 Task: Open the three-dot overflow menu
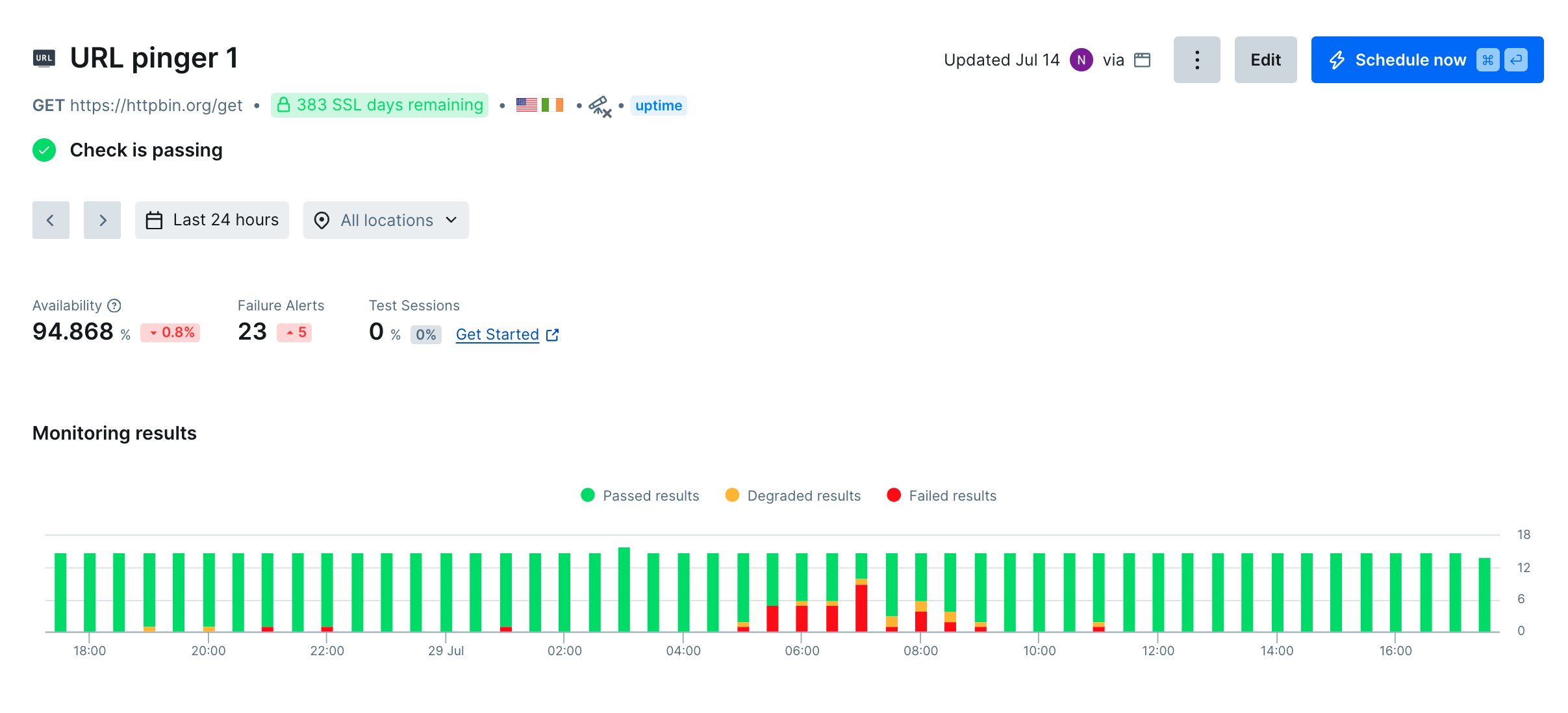coord(1196,59)
